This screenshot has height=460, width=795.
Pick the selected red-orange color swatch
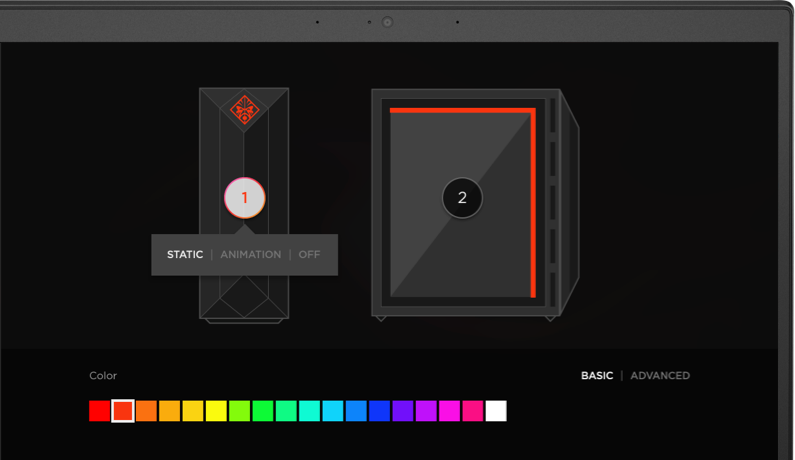click(123, 411)
